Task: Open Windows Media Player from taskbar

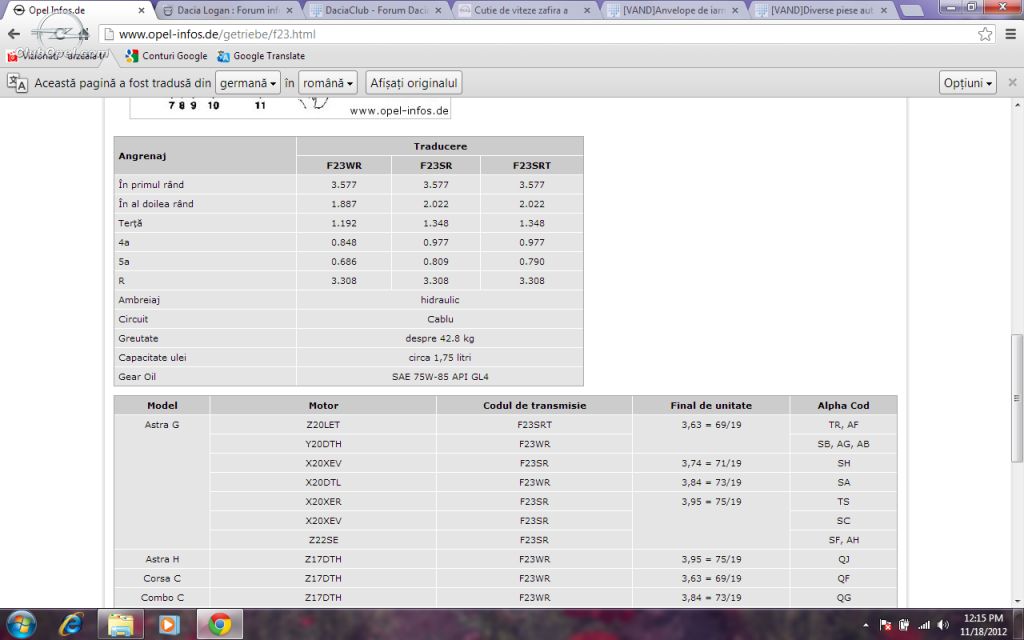Action: click(169, 624)
